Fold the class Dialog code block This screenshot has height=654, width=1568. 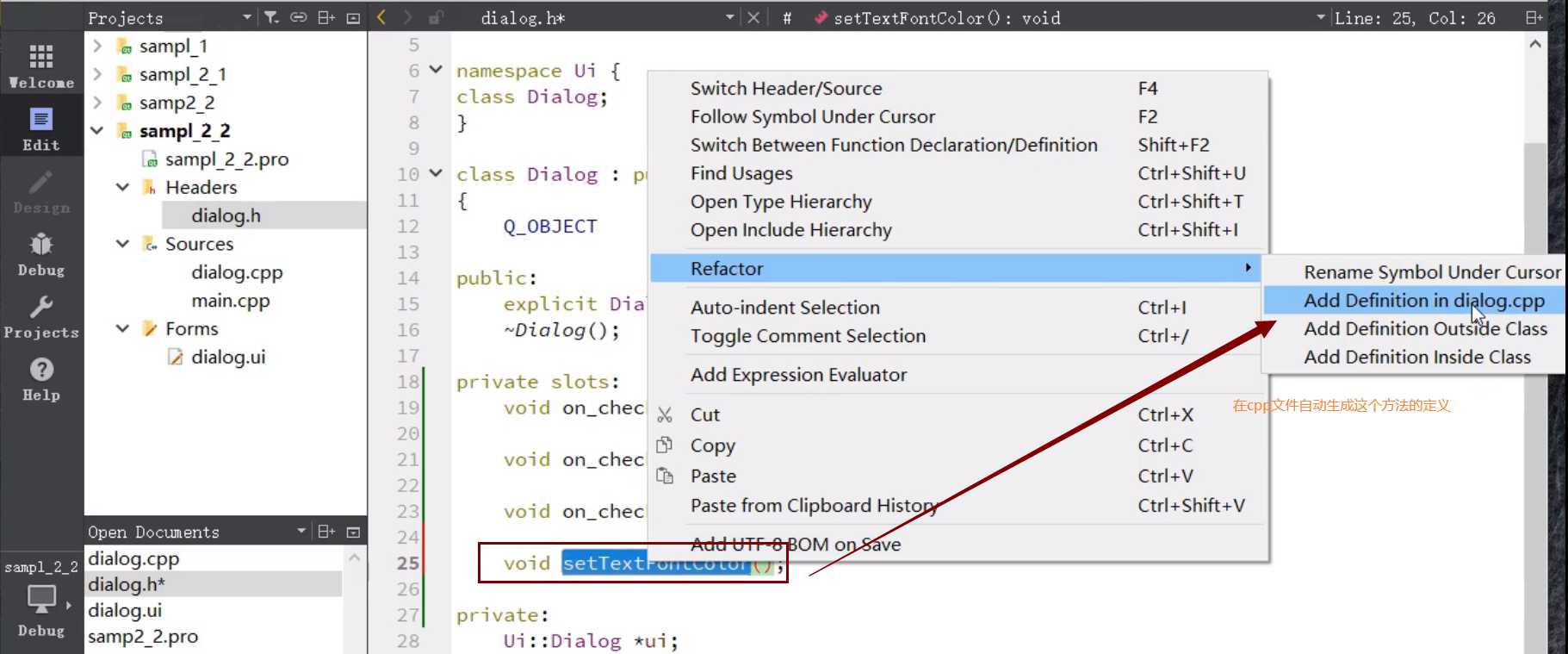[436, 173]
